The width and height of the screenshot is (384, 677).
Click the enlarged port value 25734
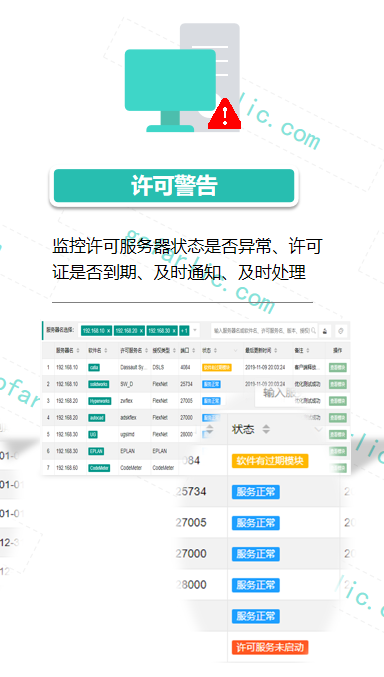coord(191,492)
